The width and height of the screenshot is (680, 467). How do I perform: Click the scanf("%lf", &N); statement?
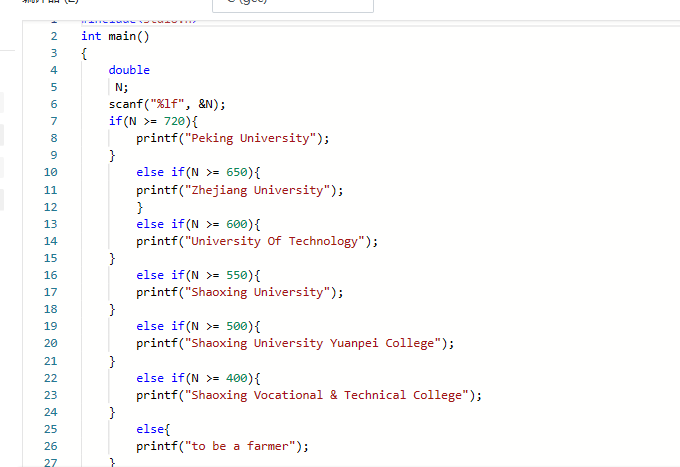coord(167,105)
